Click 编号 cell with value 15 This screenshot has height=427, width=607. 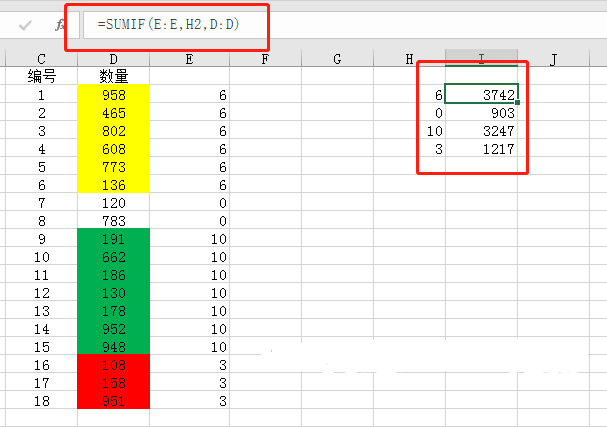point(41,346)
